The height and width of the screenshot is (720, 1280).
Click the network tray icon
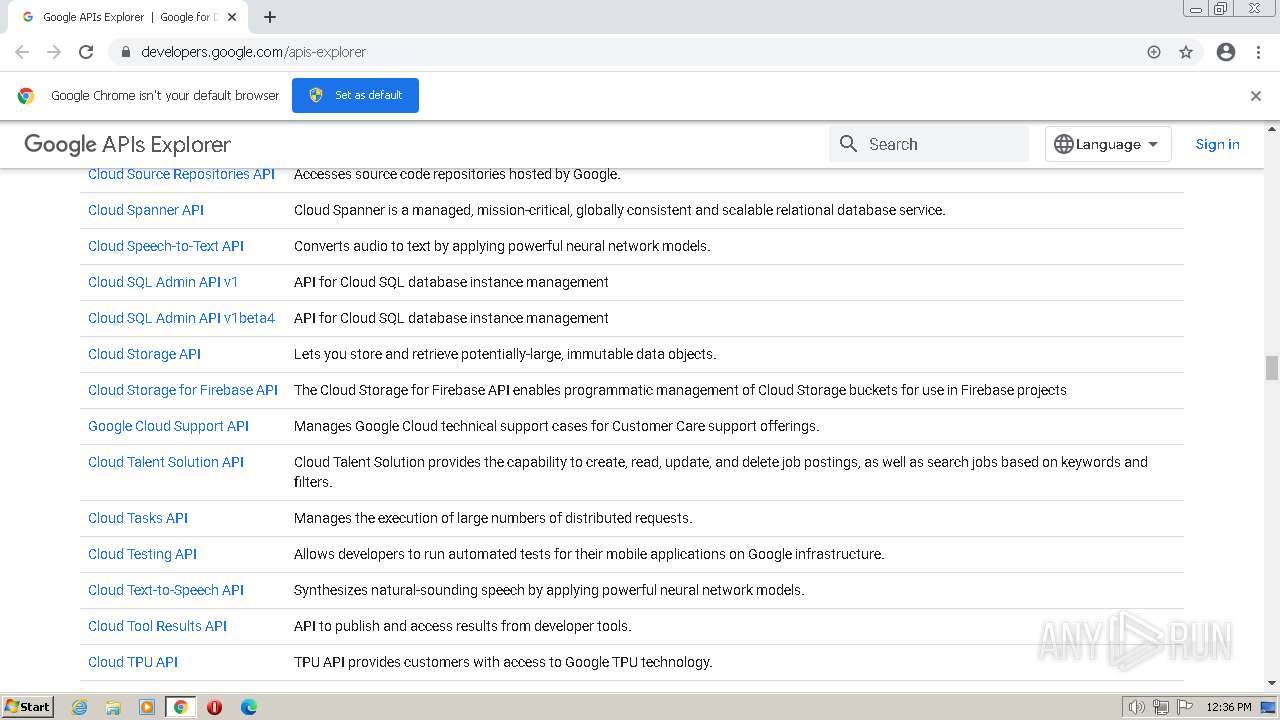coord(1161,707)
